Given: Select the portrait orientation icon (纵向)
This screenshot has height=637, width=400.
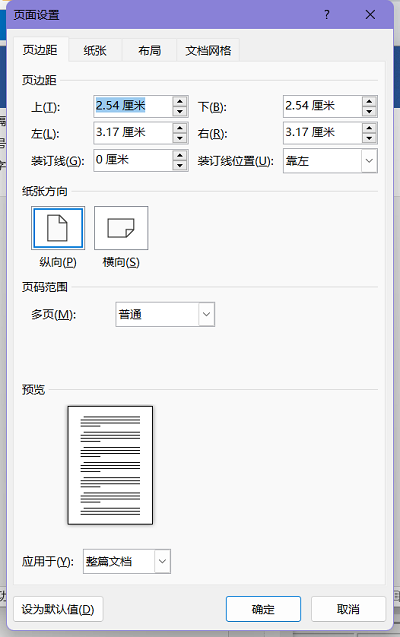Looking at the screenshot, I should [x=58, y=228].
